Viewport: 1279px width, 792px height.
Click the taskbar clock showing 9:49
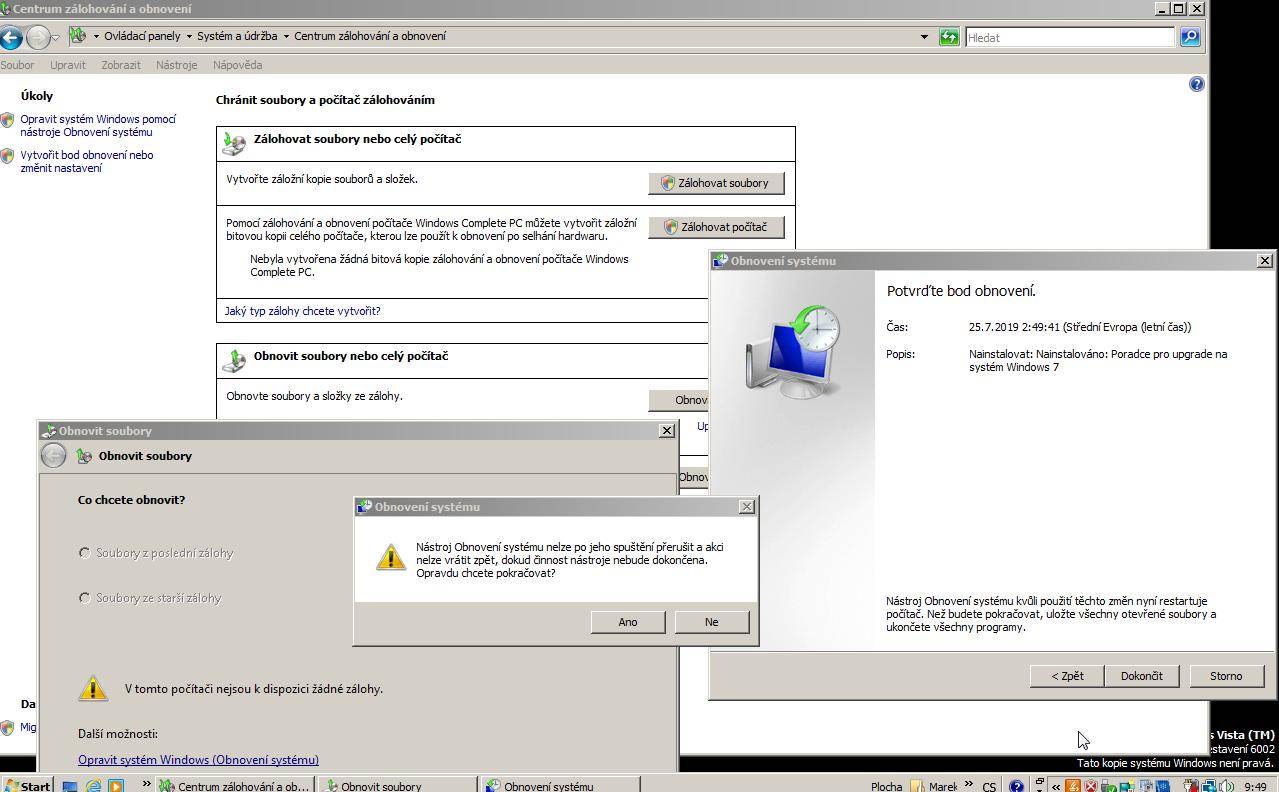1255,786
